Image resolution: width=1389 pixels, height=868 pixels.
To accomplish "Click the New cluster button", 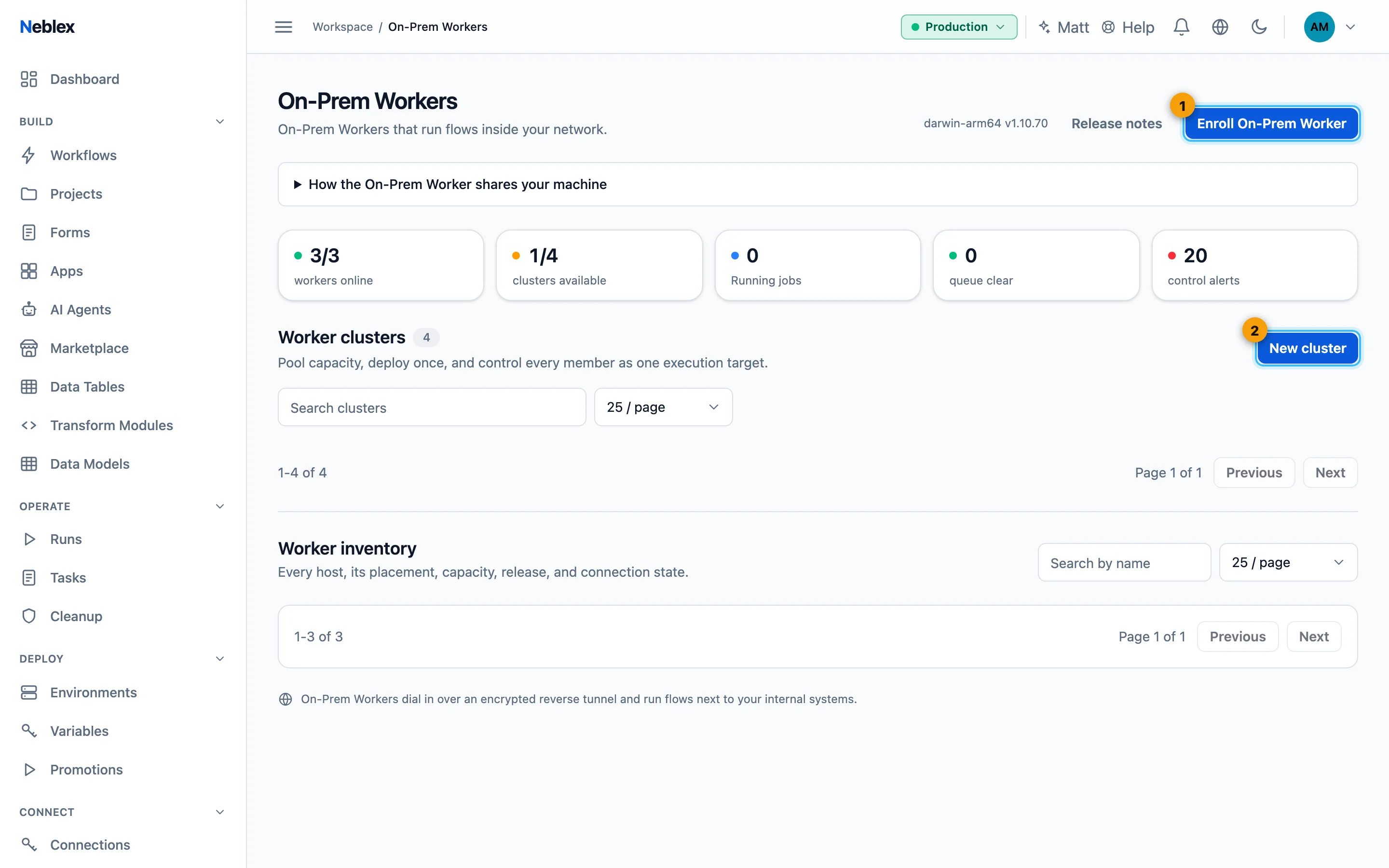I will tap(1307, 348).
